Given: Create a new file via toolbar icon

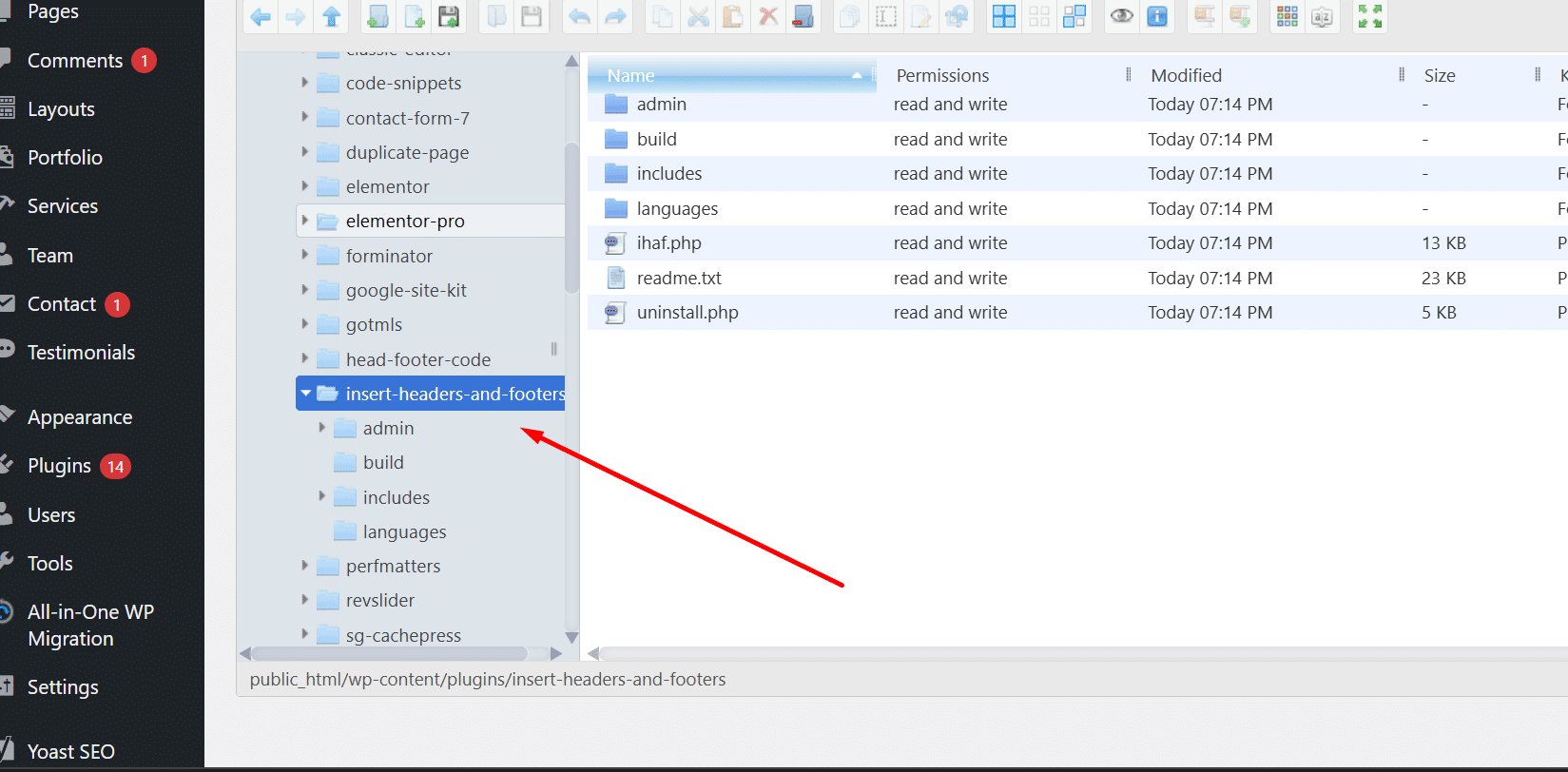Looking at the screenshot, I should point(414,16).
